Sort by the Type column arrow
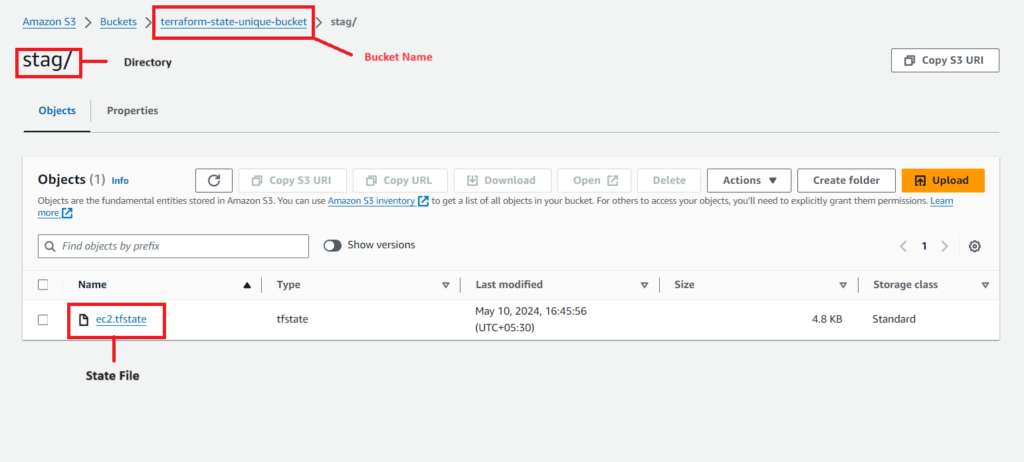Image resolution: width=1024 pixels, height=462 pixels. [x=446, y=285]
